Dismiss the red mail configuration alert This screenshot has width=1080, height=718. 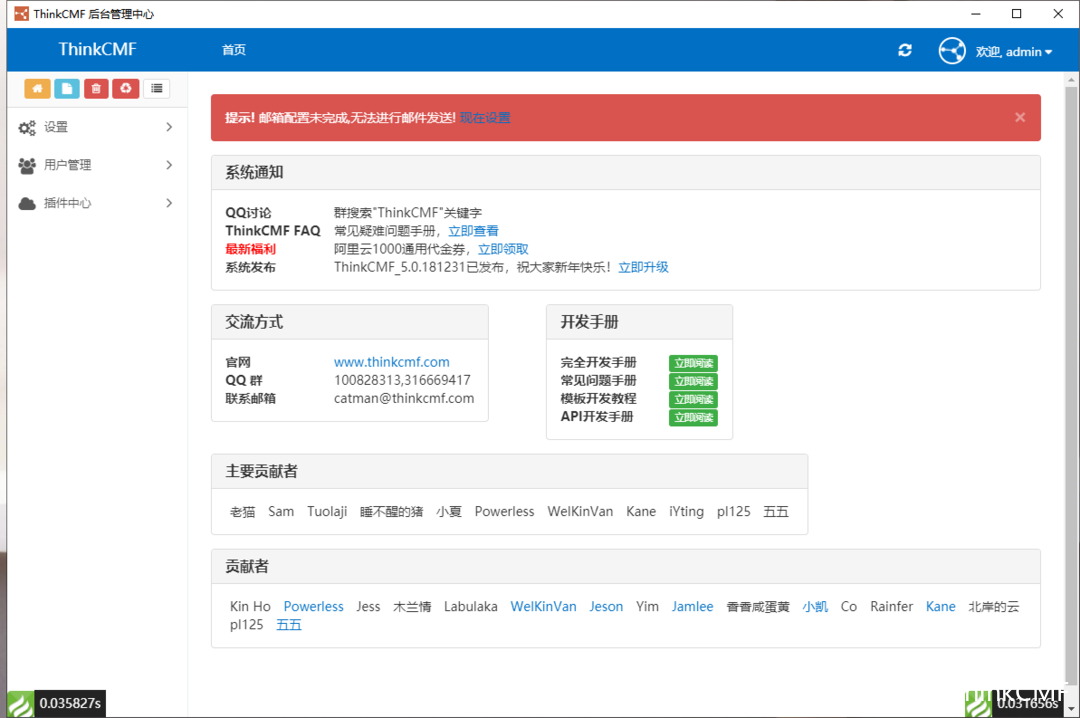click(1020, 117)
